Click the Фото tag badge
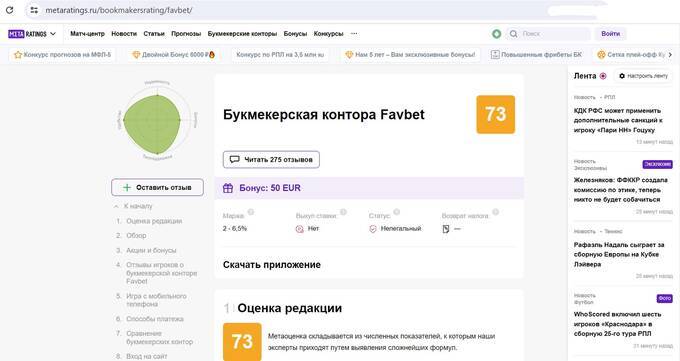Image resolution: width=680 pixels, height=361 pixels. pos(664,298)
